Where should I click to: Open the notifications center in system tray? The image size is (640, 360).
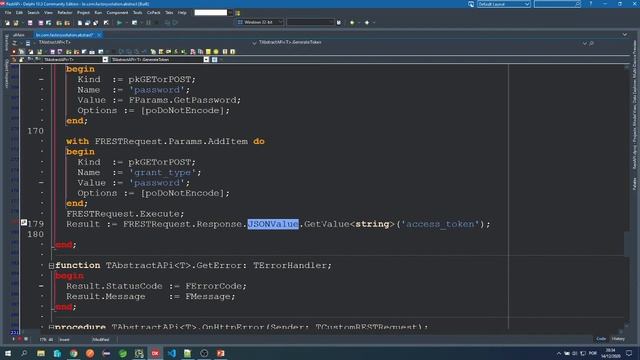[x=629, y=353]
